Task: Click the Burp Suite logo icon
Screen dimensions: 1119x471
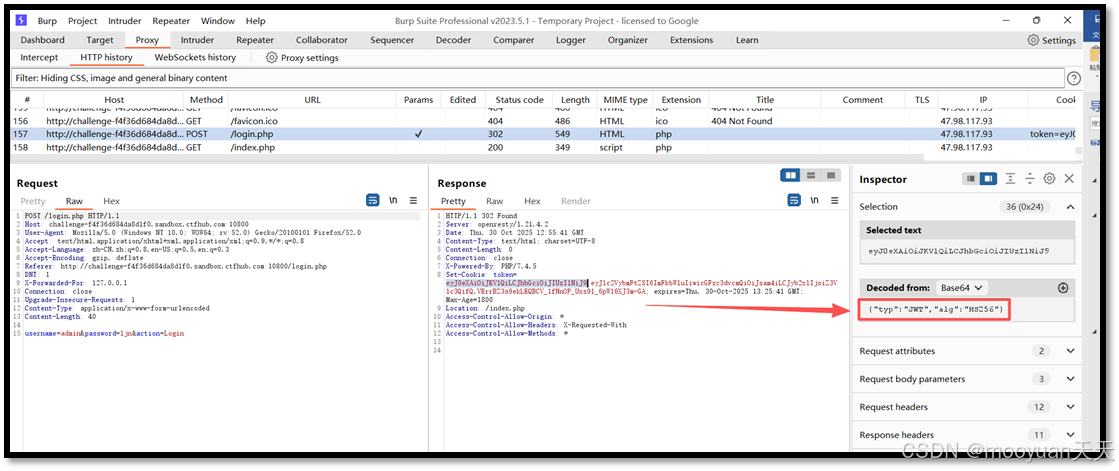Action: tap(21, 21)
